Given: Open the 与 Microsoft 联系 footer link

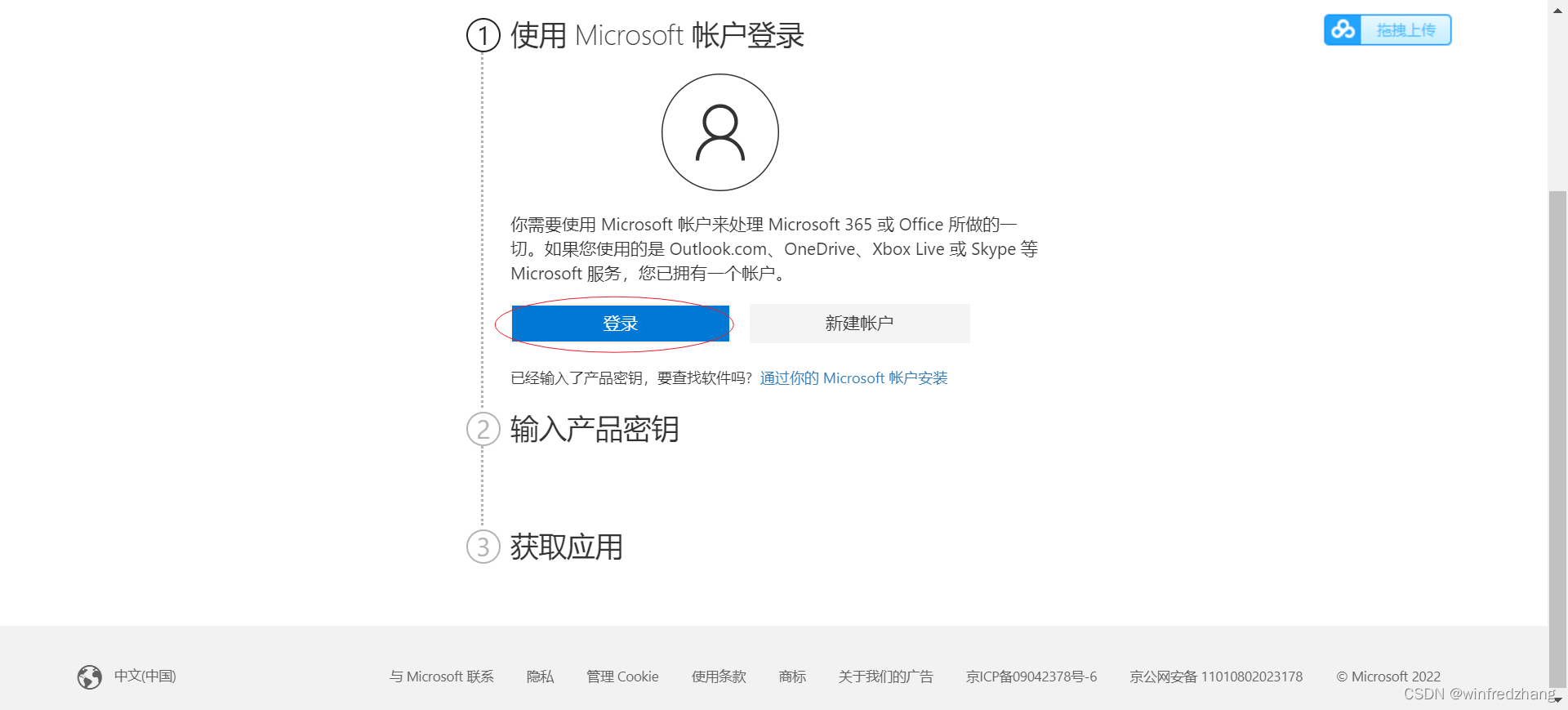Looking at the screenshot, I should (x=442, y=677).
